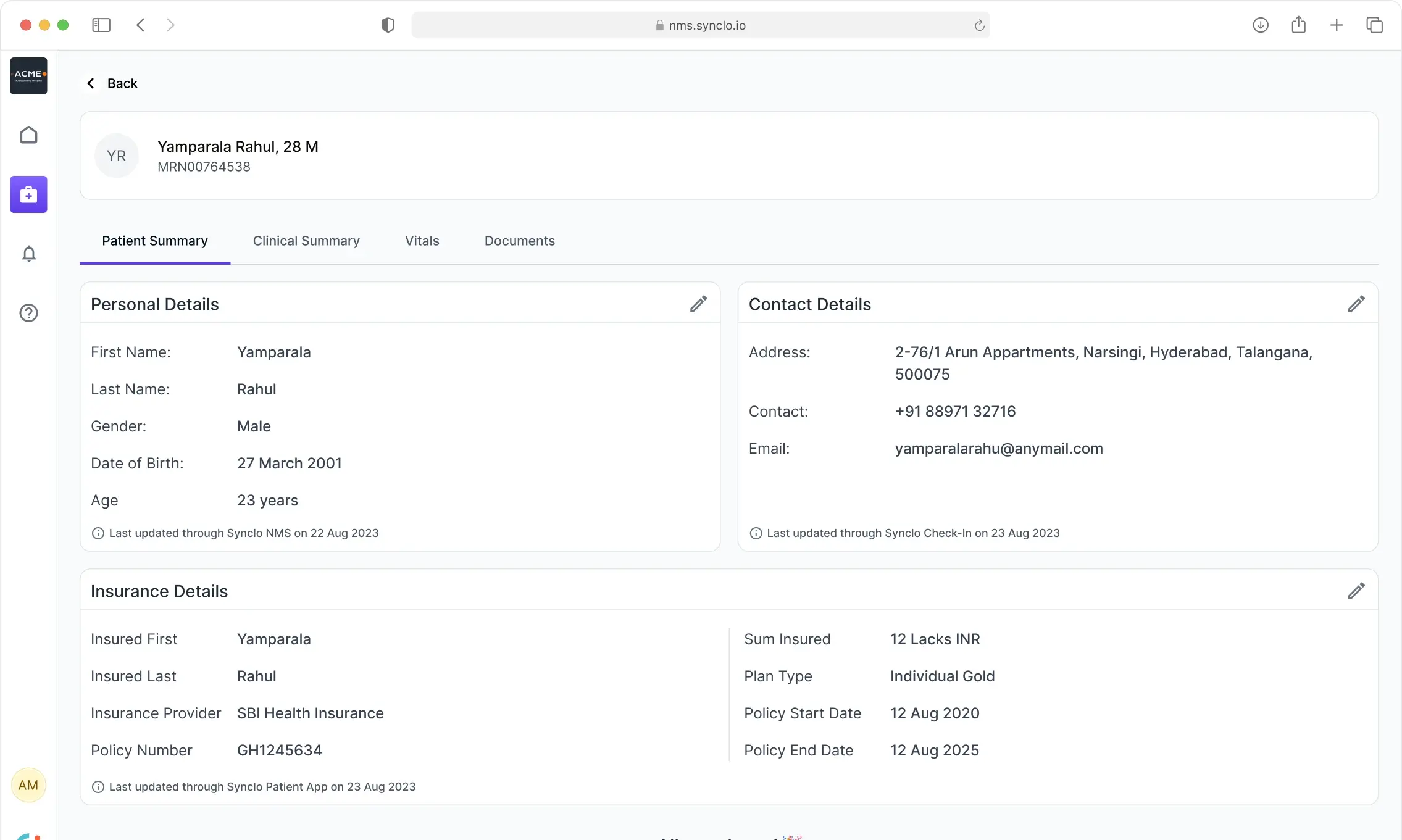
Task: Open the Home icon in sidebar
Action: pyautogui.click(x=28, y=135)
